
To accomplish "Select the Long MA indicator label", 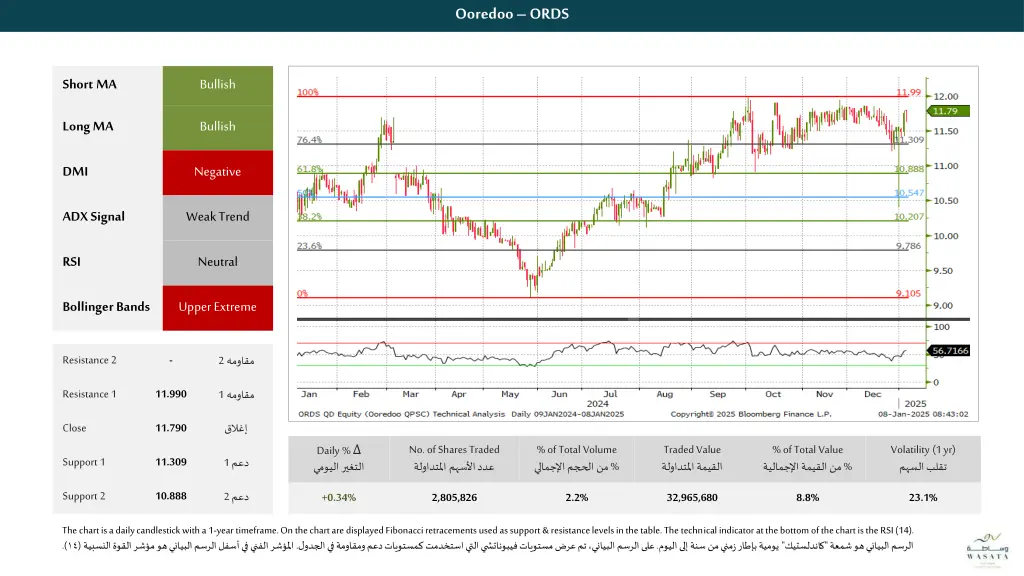I will coord(88,127).
